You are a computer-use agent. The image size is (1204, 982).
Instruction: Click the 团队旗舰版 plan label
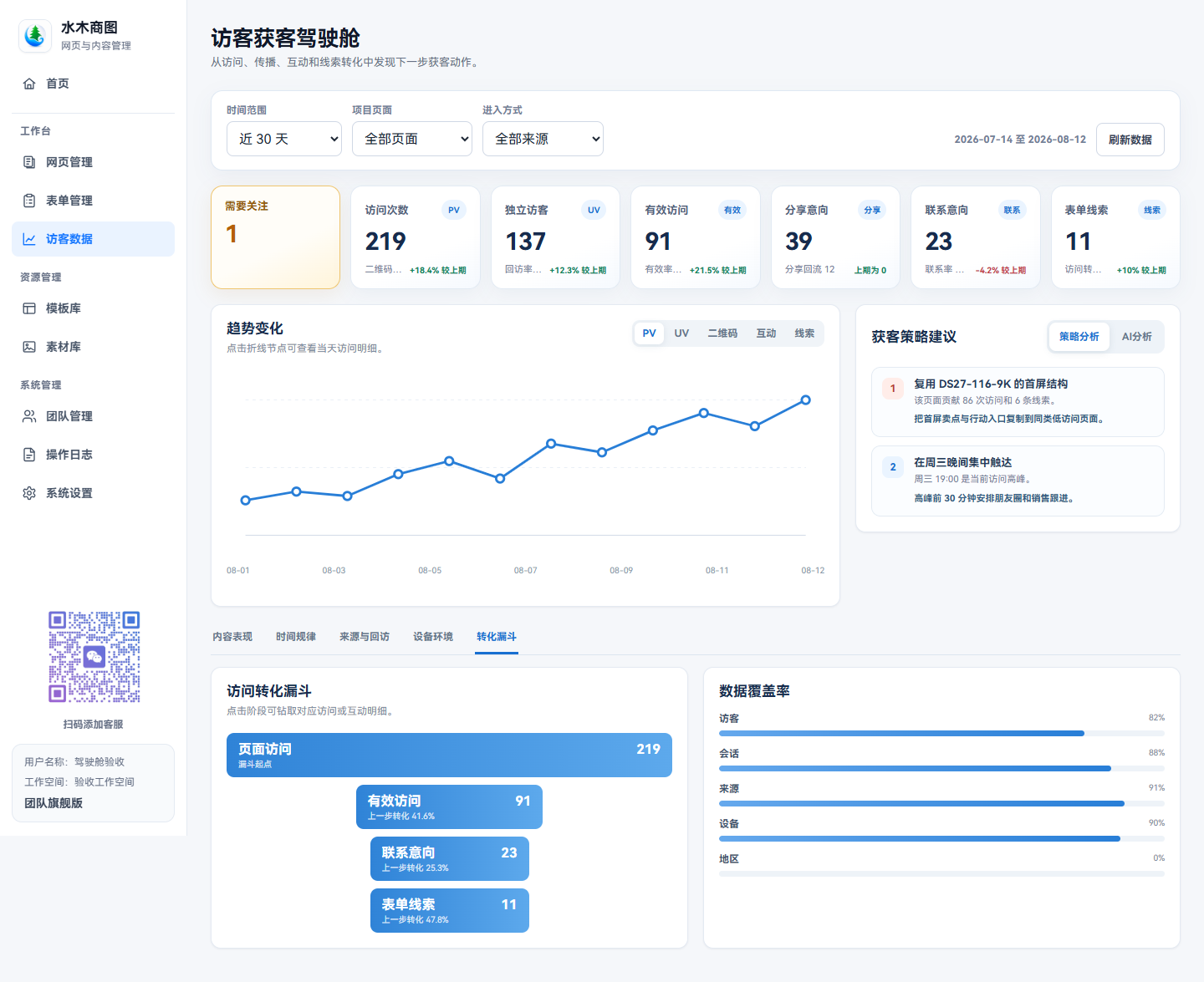[54, 803]
